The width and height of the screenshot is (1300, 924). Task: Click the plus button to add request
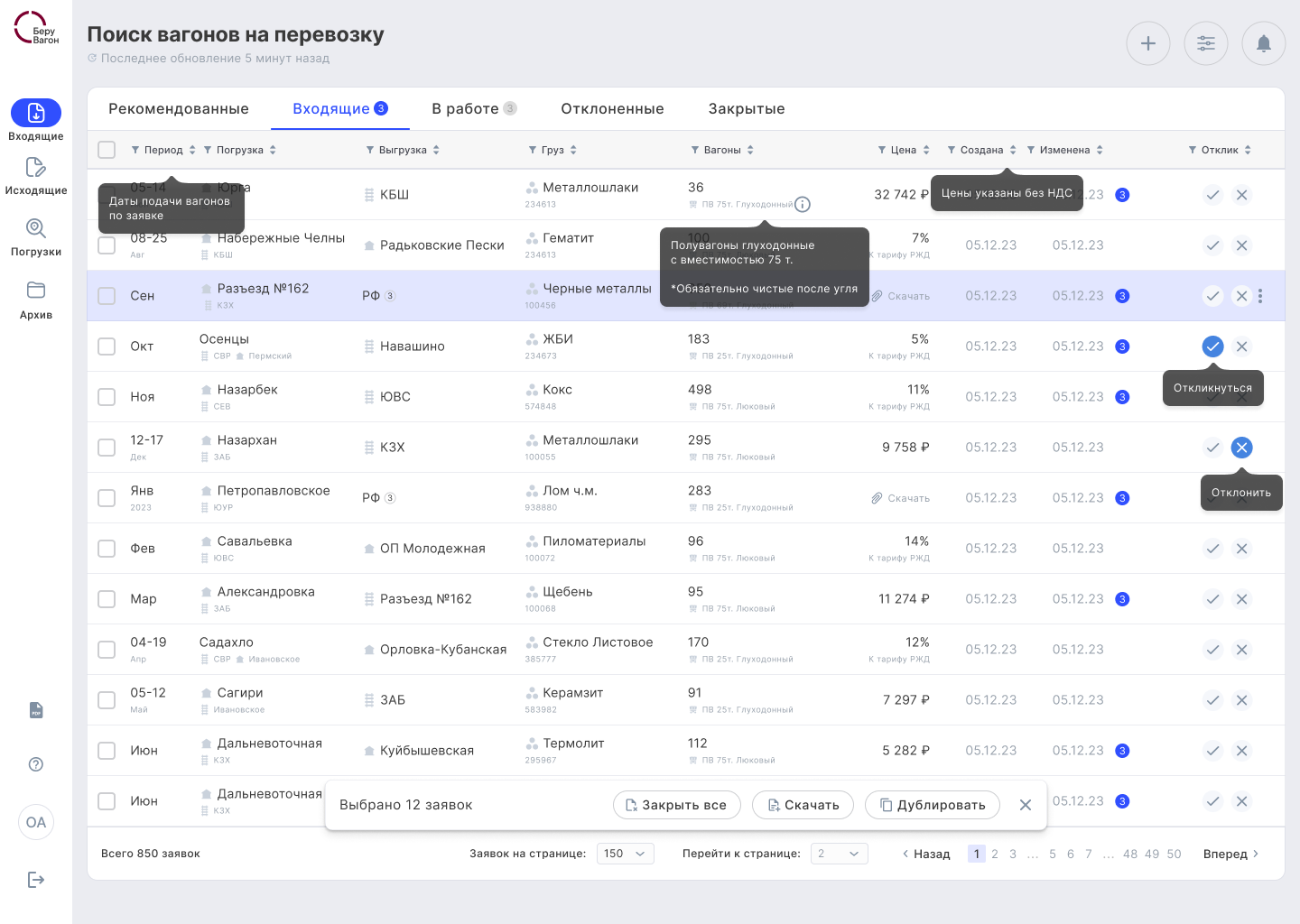pos(1147,43)
